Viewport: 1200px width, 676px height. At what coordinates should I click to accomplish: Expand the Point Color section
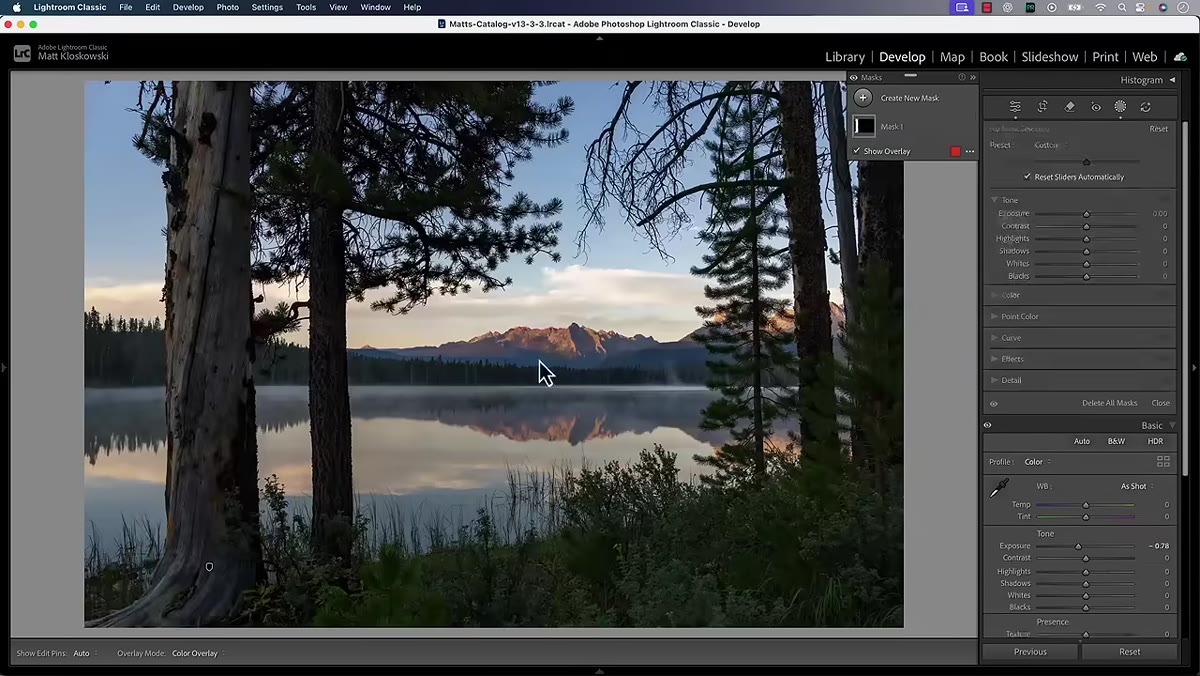click(x=995, y=316)
